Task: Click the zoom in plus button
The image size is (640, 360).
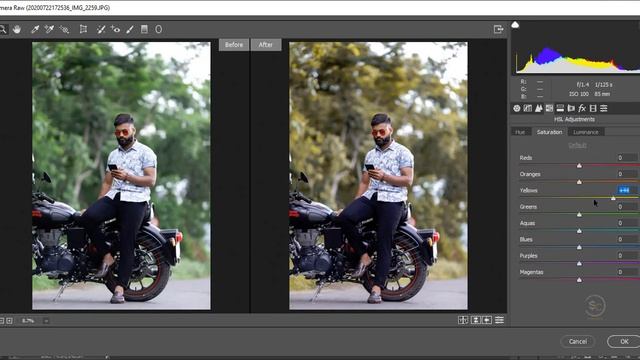Action: coord(9,321)
